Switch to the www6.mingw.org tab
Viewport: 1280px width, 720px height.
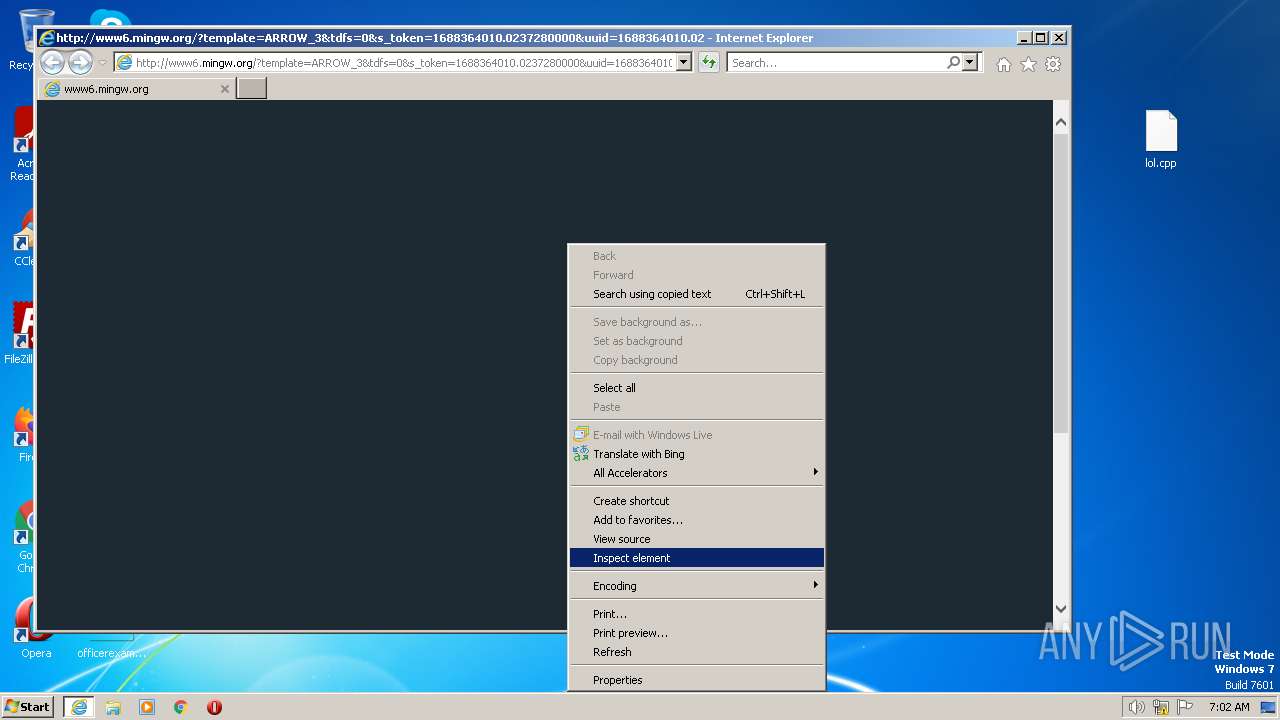pos(137,89)
